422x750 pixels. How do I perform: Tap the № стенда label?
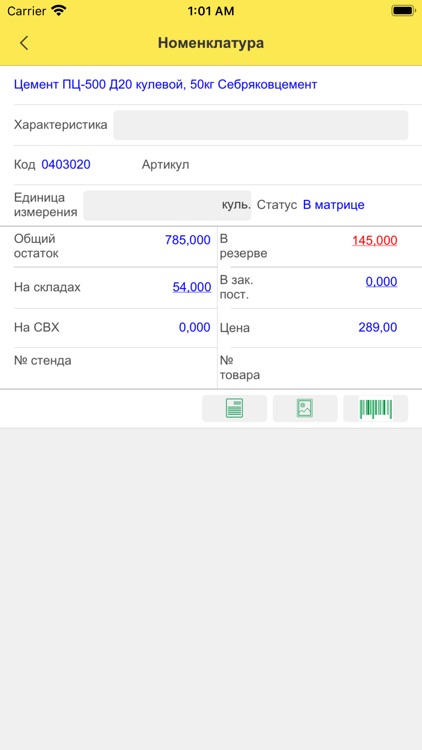43,361
